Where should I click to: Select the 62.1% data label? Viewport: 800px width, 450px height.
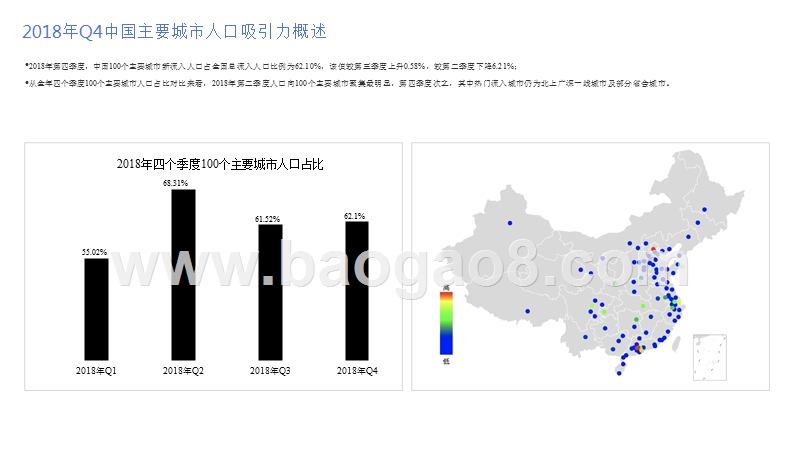tap(355, 216)
